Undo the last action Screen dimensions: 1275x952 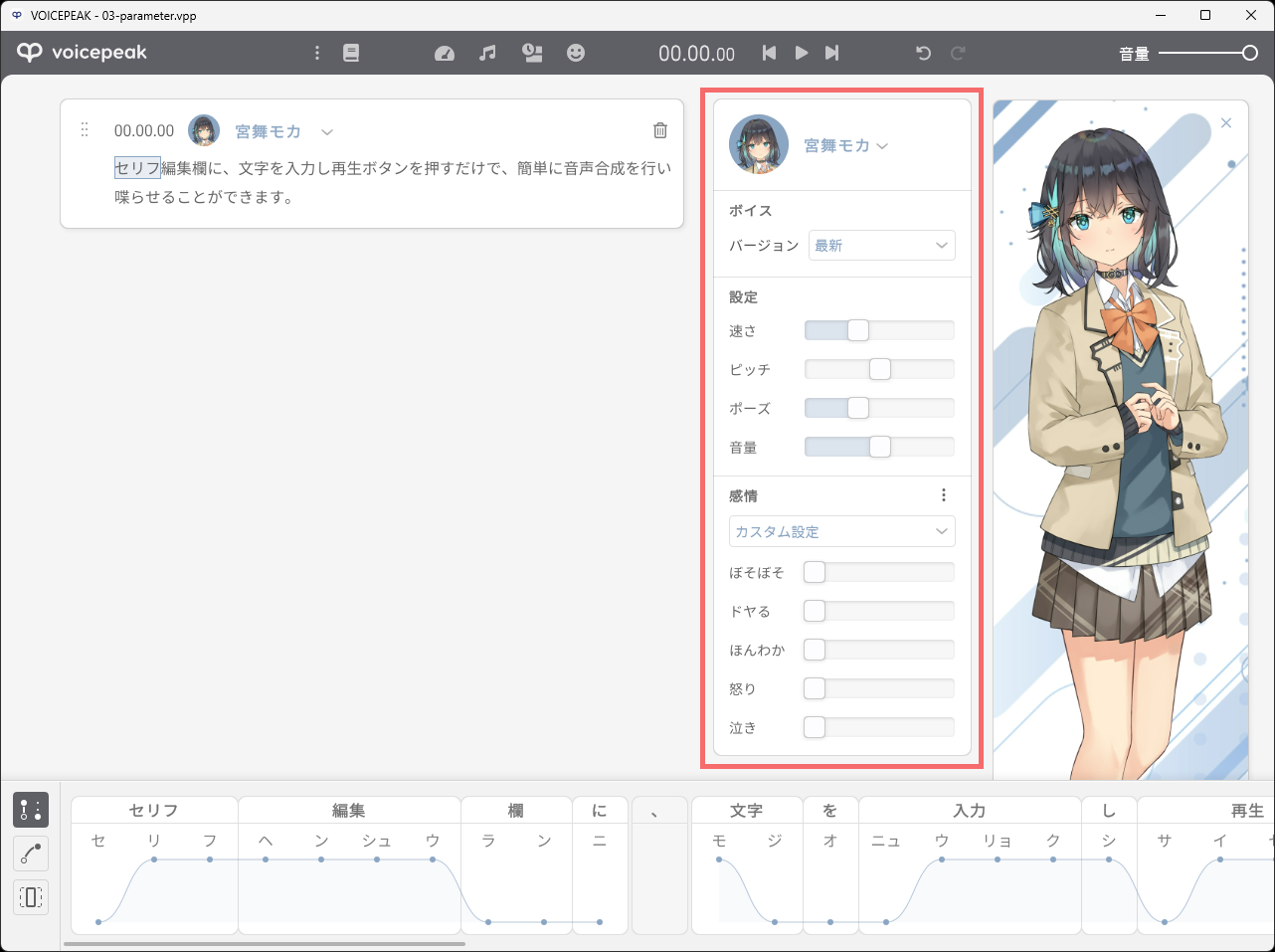[923, 53]
